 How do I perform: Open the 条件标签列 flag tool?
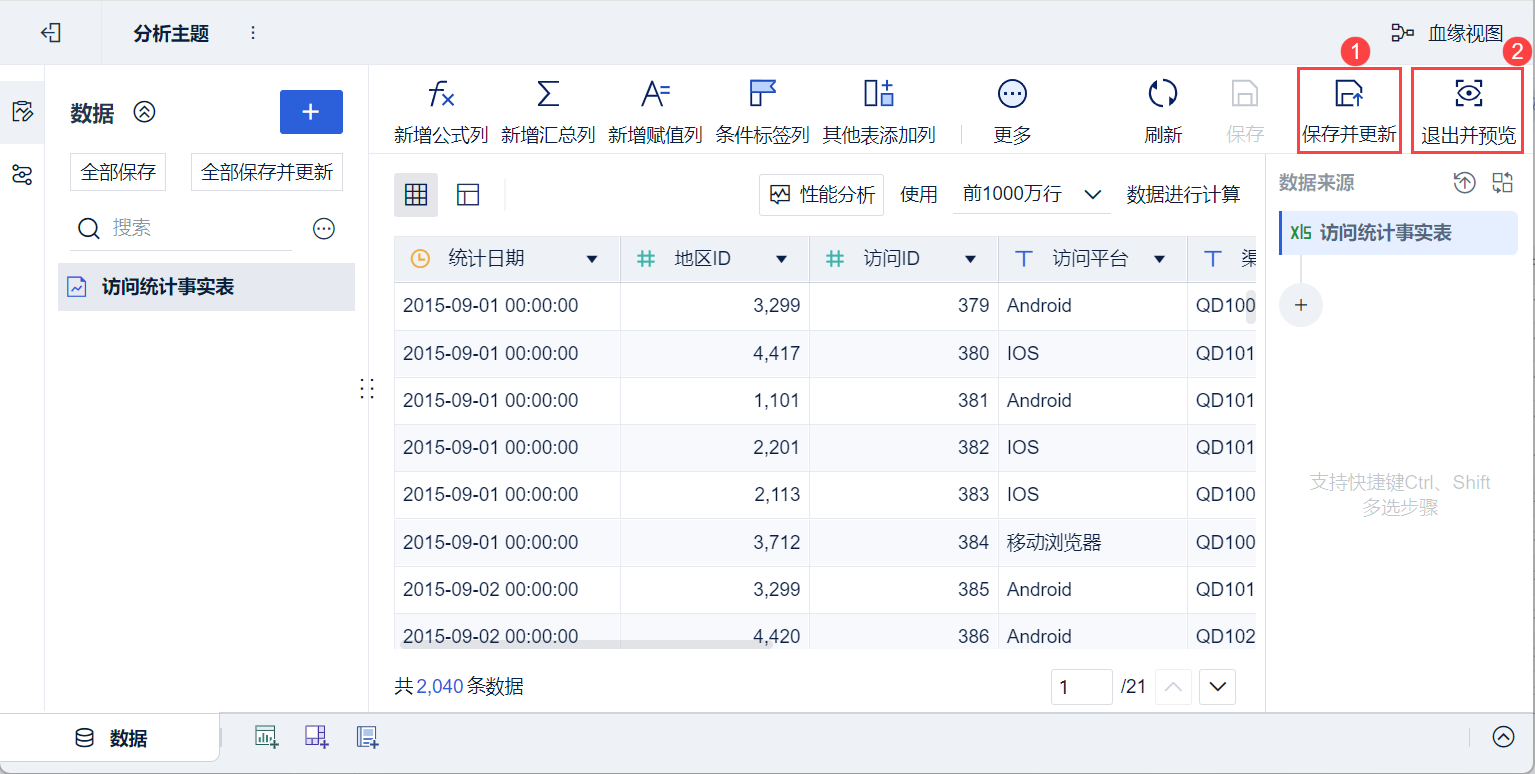click(x=762, y=95)
